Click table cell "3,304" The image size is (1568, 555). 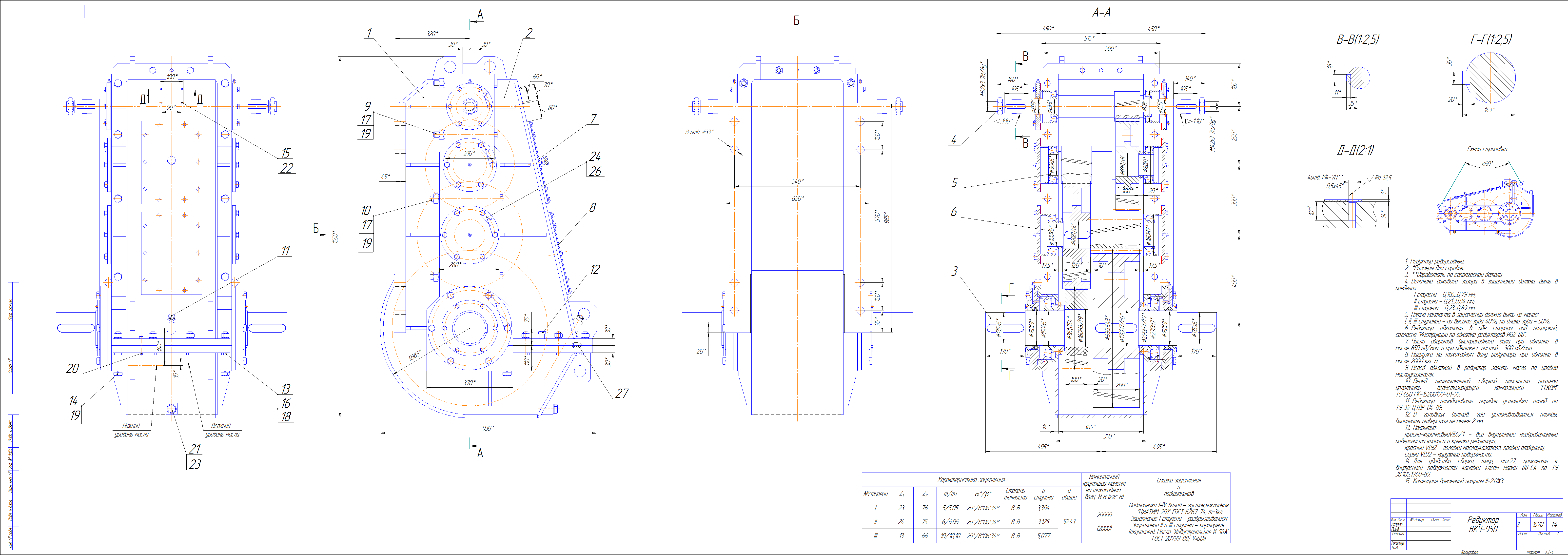point(1043,508)
